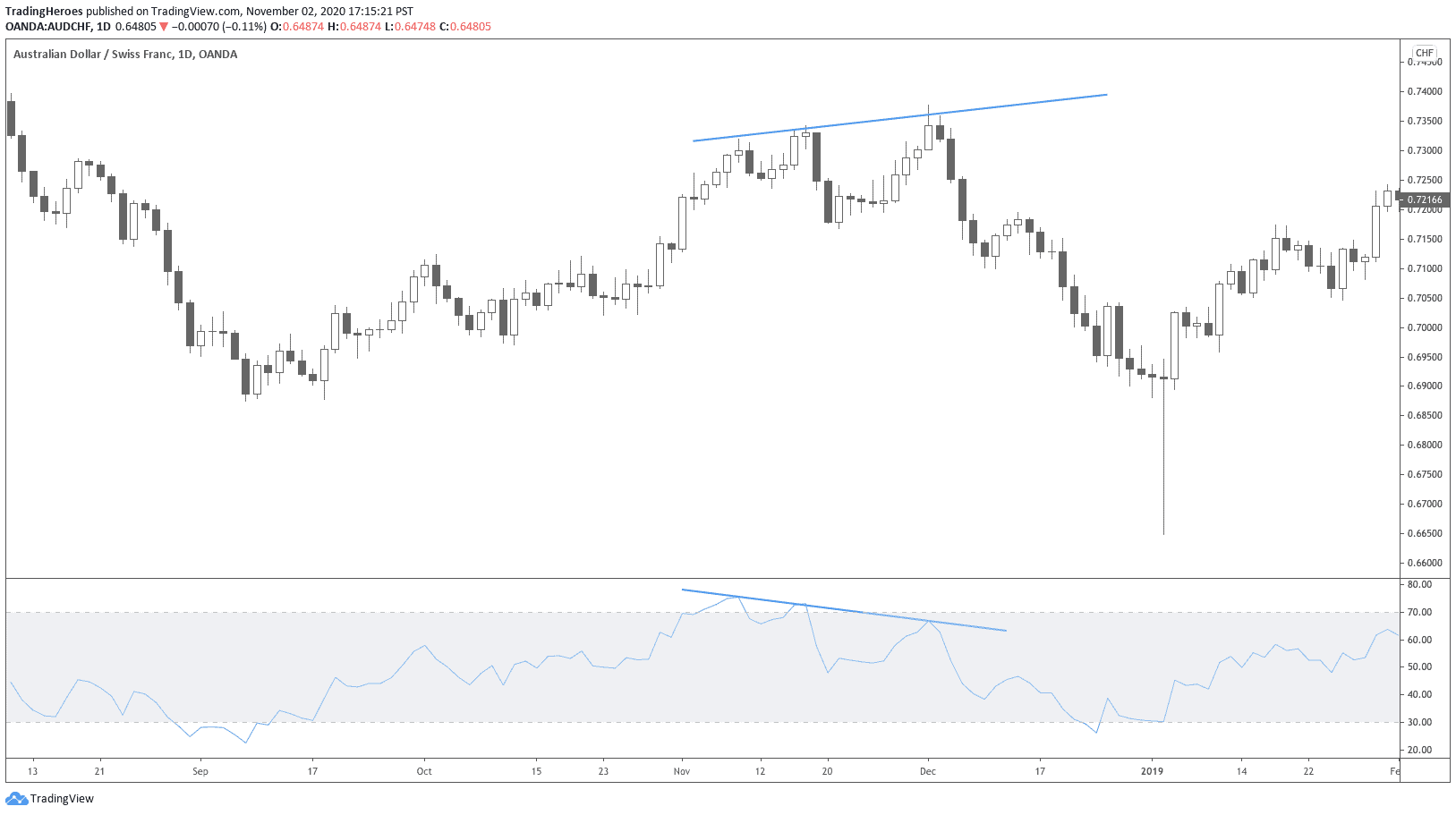Click the 0.71000 price axis label
Screen dimensions: 1456x815
1425,268
